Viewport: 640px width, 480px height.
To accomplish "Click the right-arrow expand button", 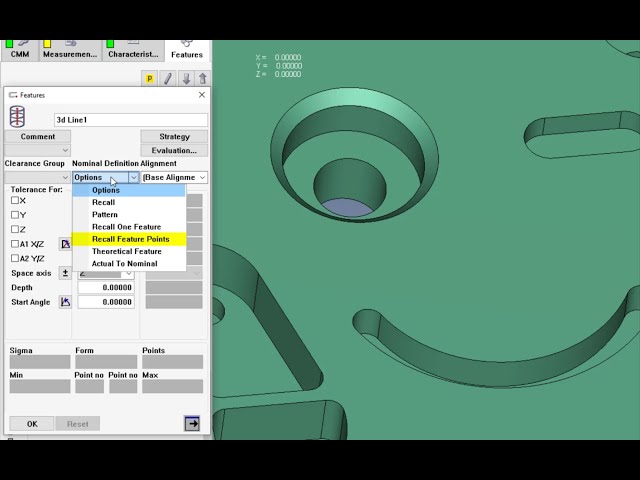I will [192, 424].
